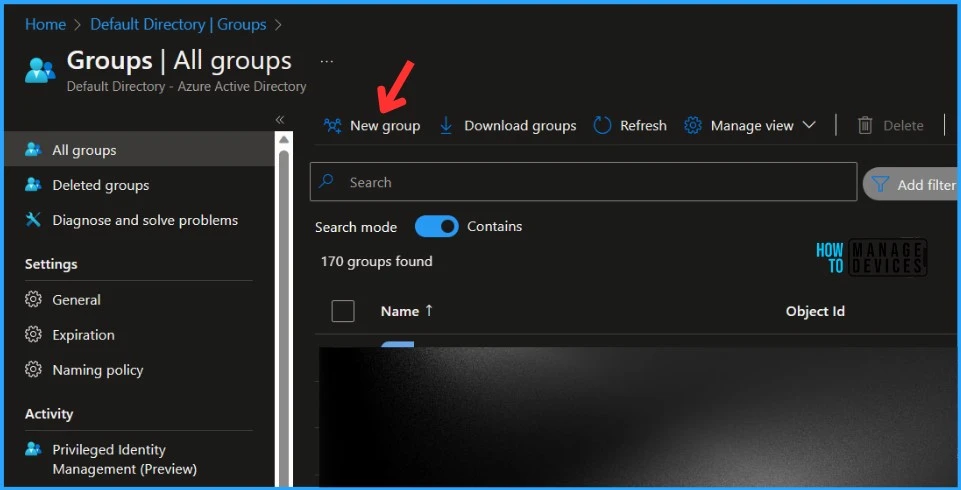Click the Delete trash can icon
This screenshot has height=490, width=961.
point(865,126)
